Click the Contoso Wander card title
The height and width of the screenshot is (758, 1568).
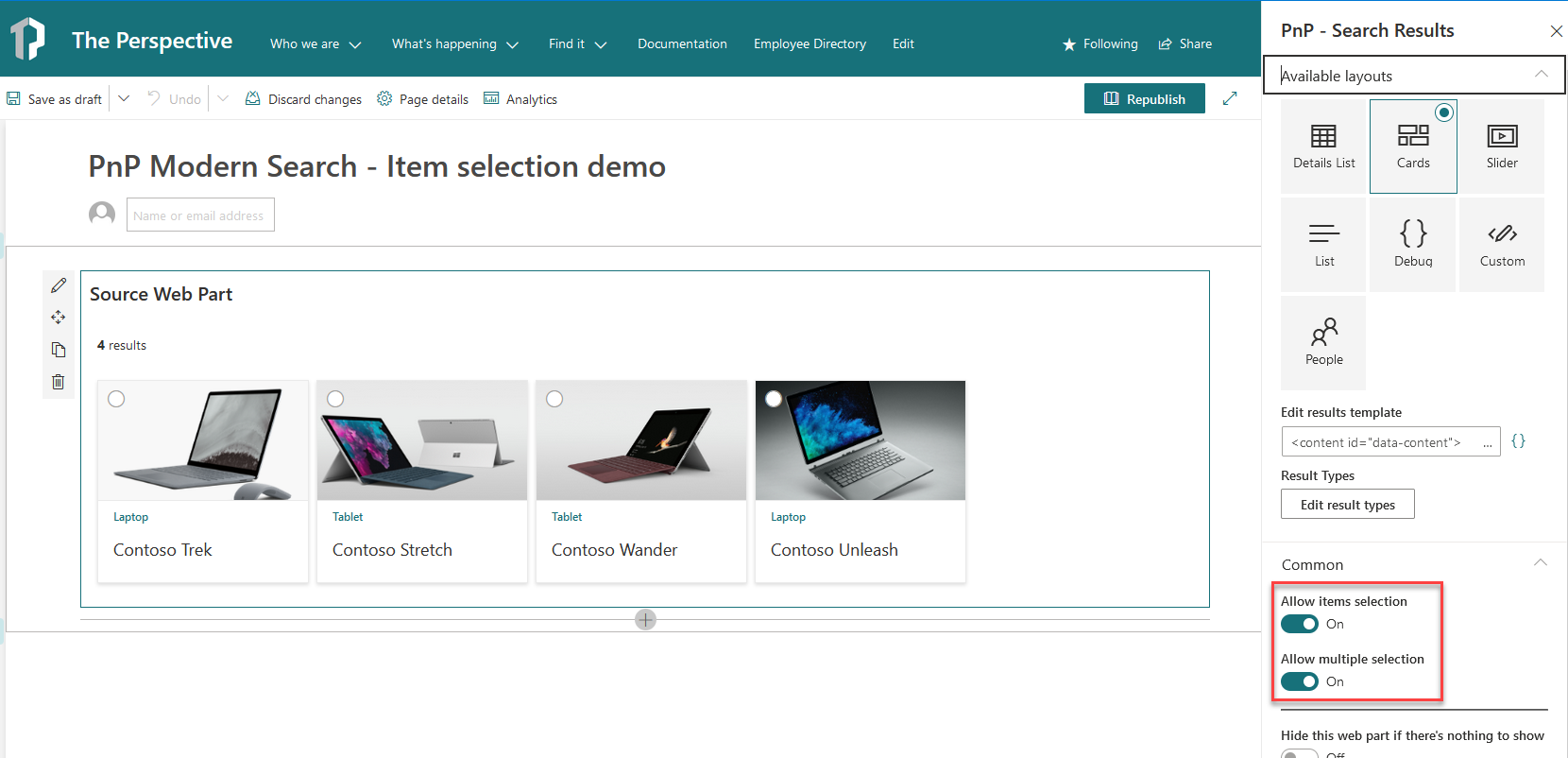614,550
